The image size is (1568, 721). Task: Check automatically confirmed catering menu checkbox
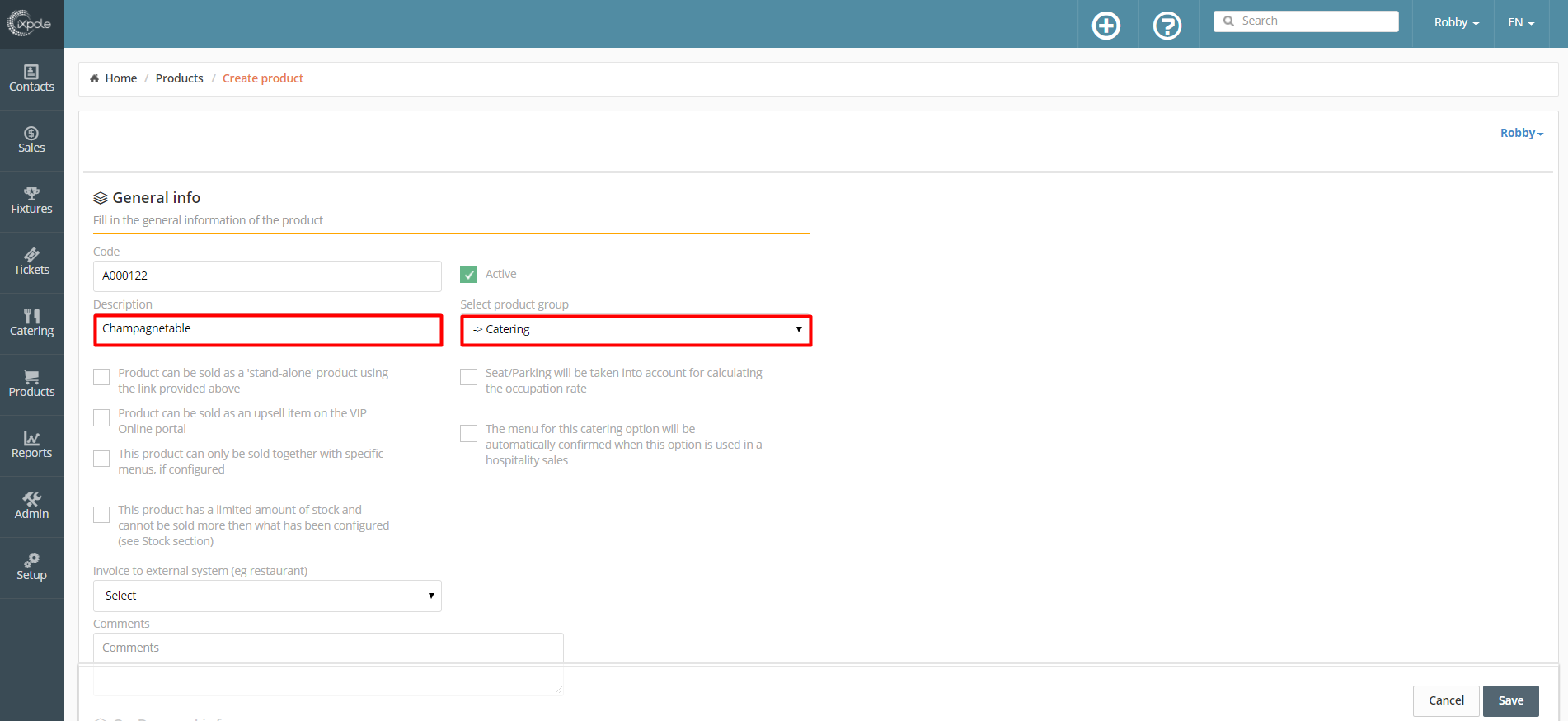469,433
